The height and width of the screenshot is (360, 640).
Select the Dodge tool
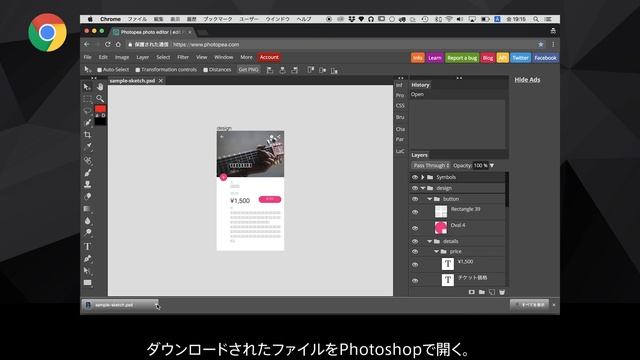pyautogui.click(x=87, y=233)
